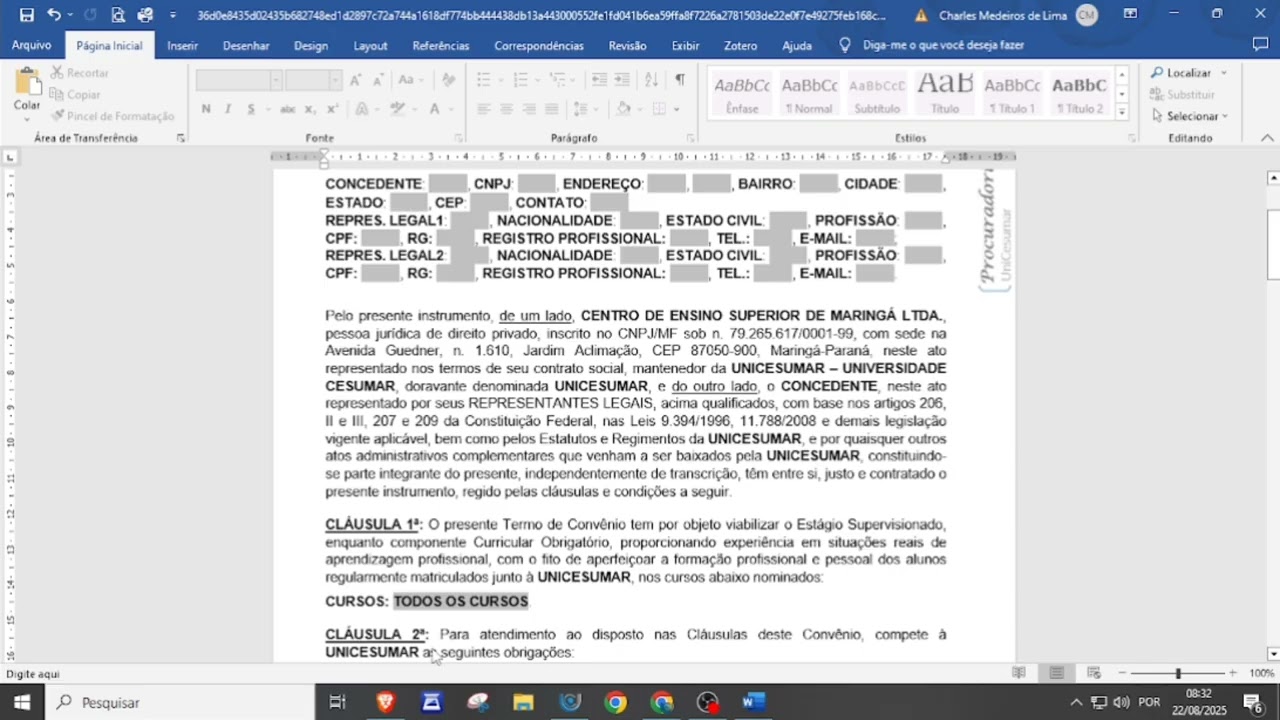This screenshot has height=720, width=1280.
Task: Apply the Título 1 style
Action: [1012, 94]
